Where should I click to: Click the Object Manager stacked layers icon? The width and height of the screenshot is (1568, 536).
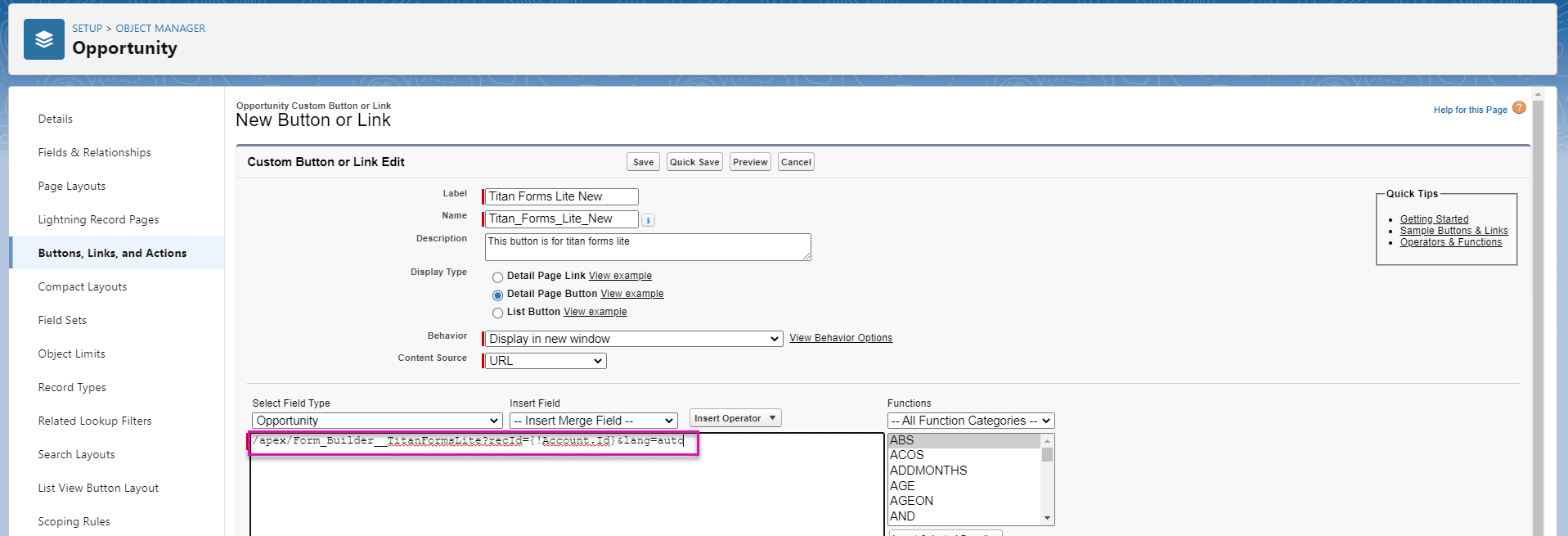coord(44,40)
